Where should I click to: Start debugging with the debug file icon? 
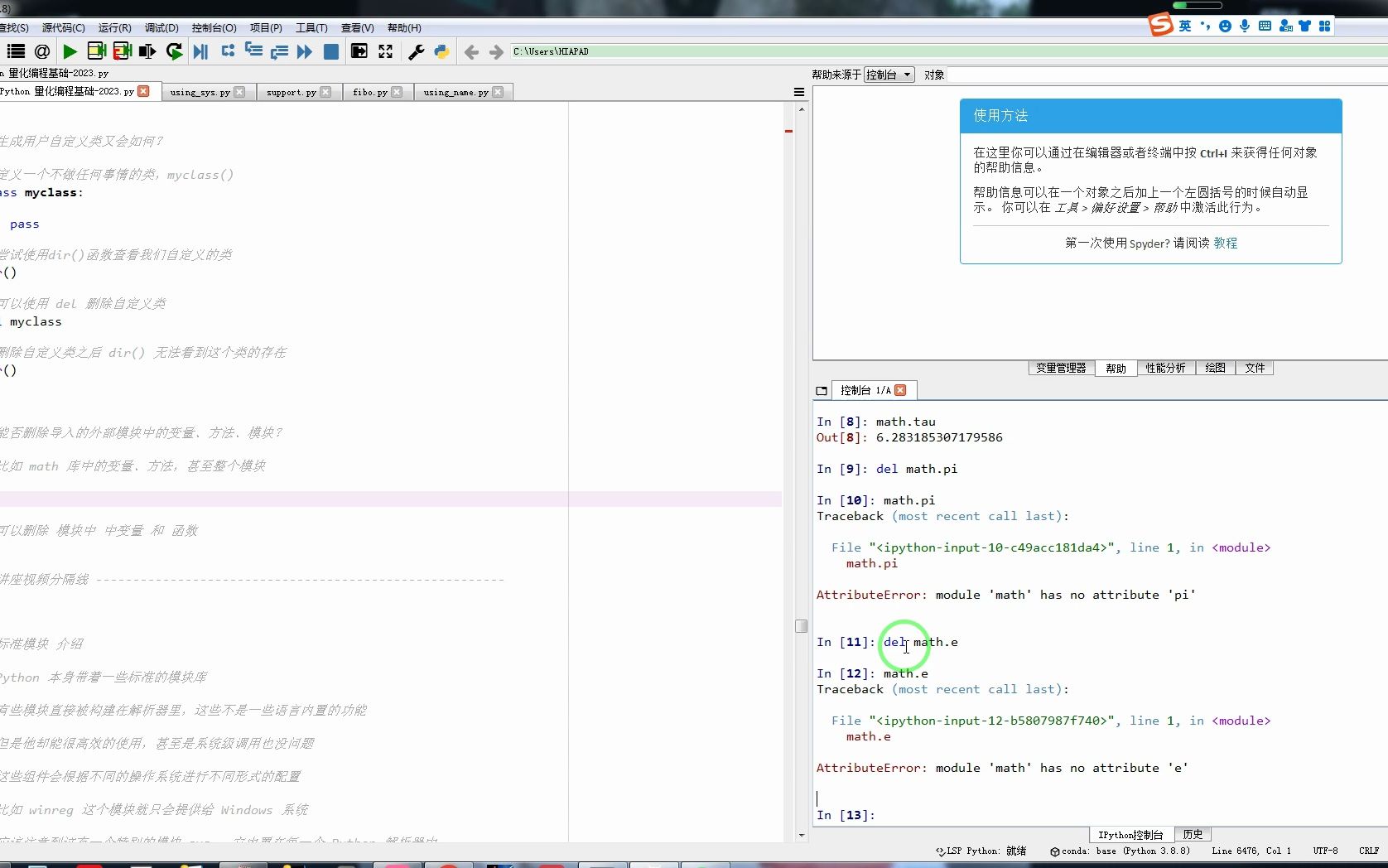click(200, 51)
